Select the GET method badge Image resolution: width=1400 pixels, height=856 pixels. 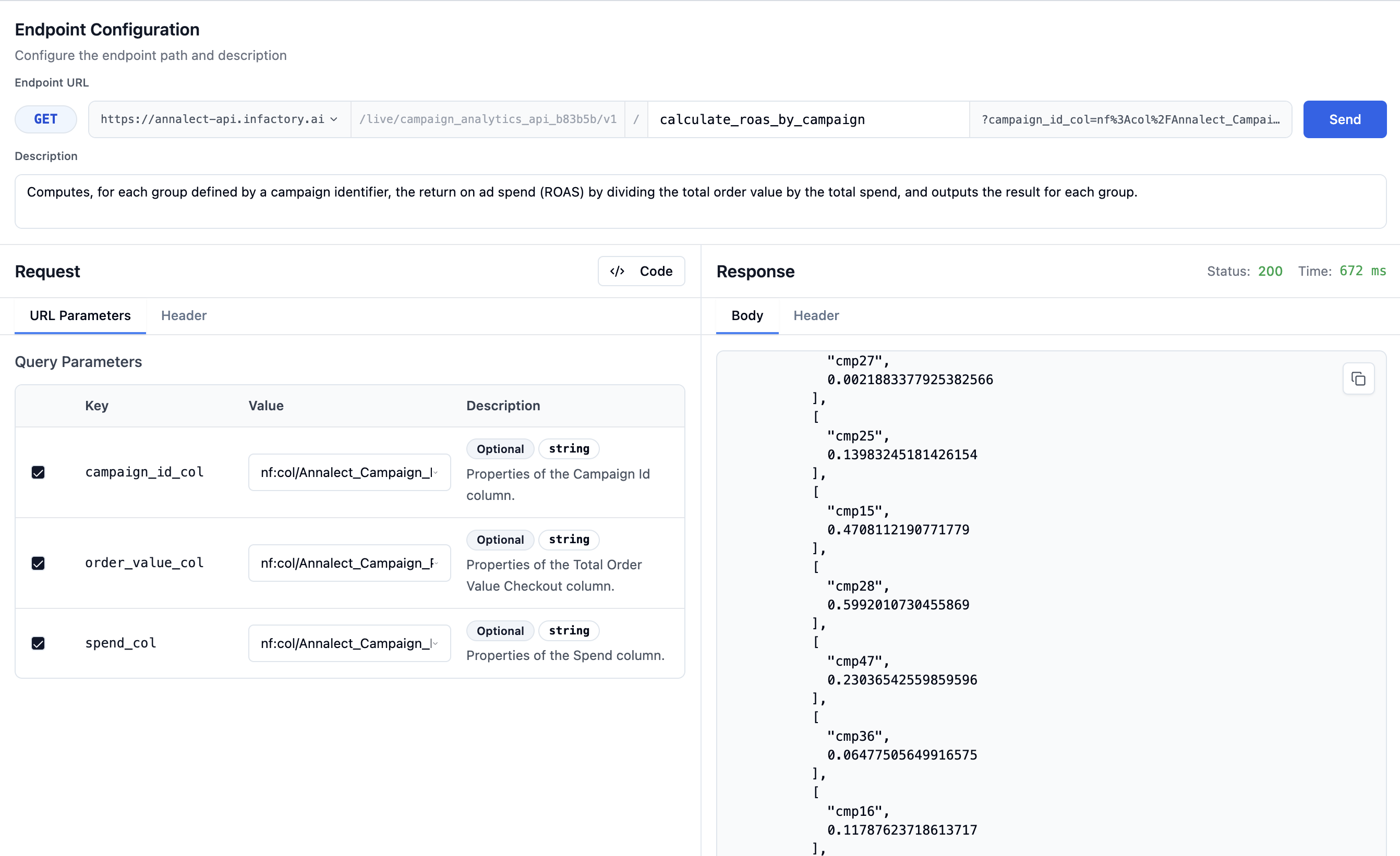pyautogui.click(x=45, y=119)
